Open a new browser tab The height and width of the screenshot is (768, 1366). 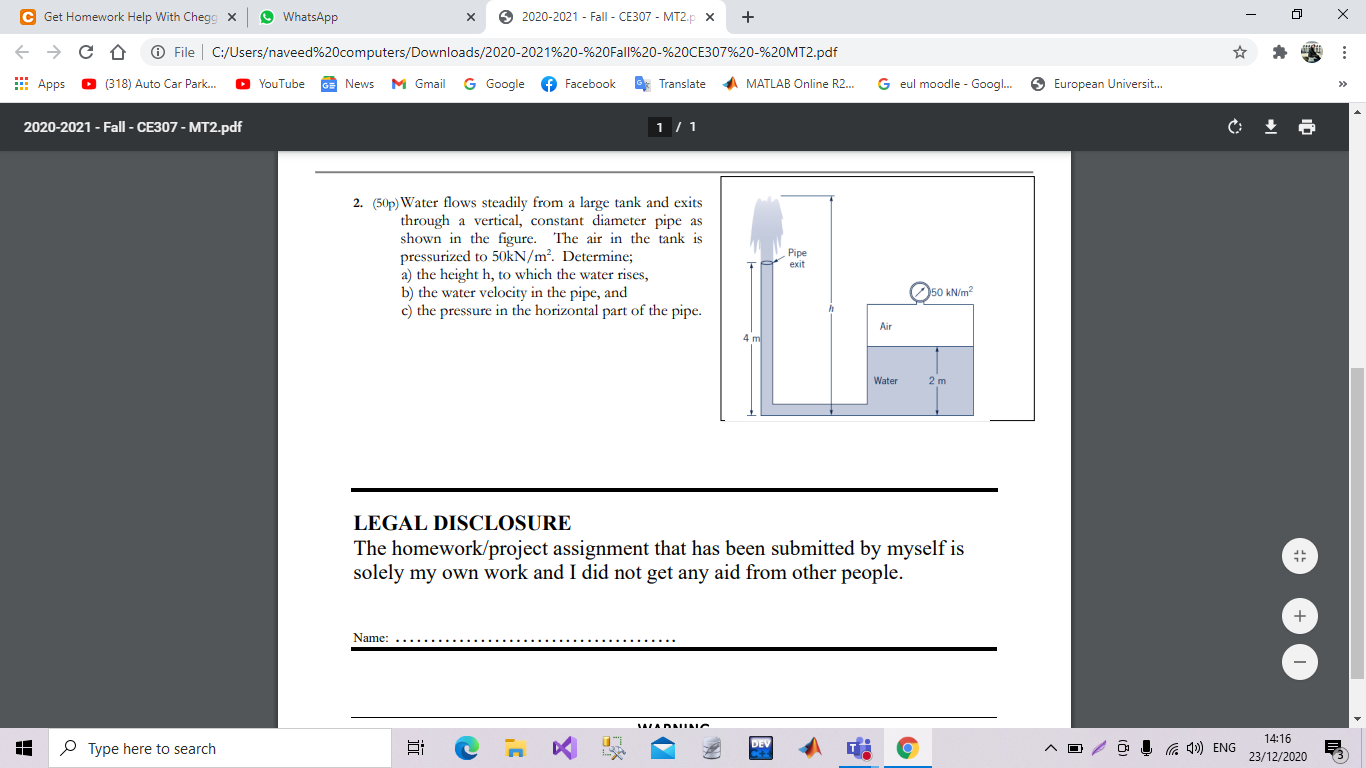tap(748, 17)
